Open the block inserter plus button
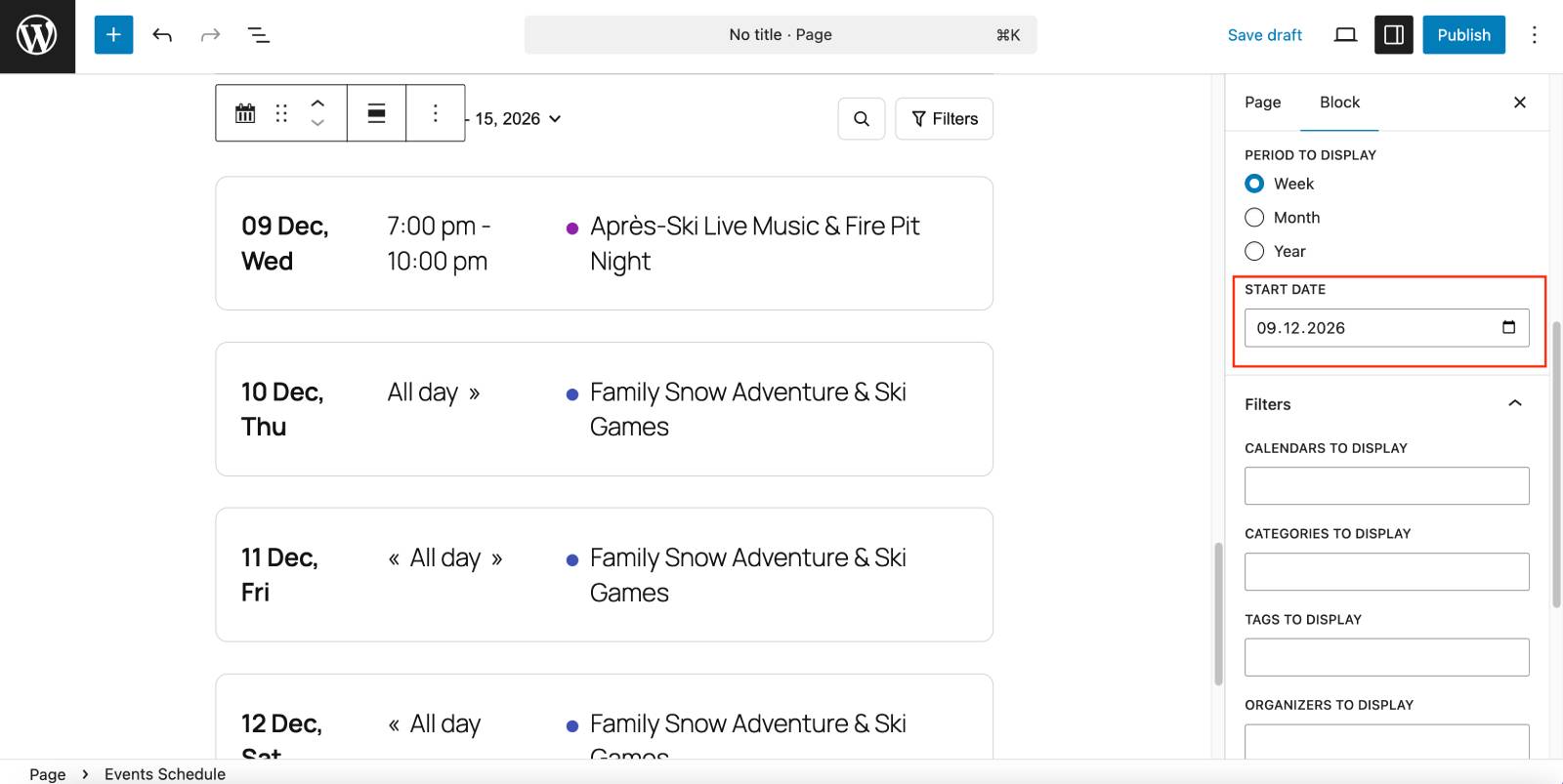Viewport: 1563px width, 784px height. click(x=113, y=35)
